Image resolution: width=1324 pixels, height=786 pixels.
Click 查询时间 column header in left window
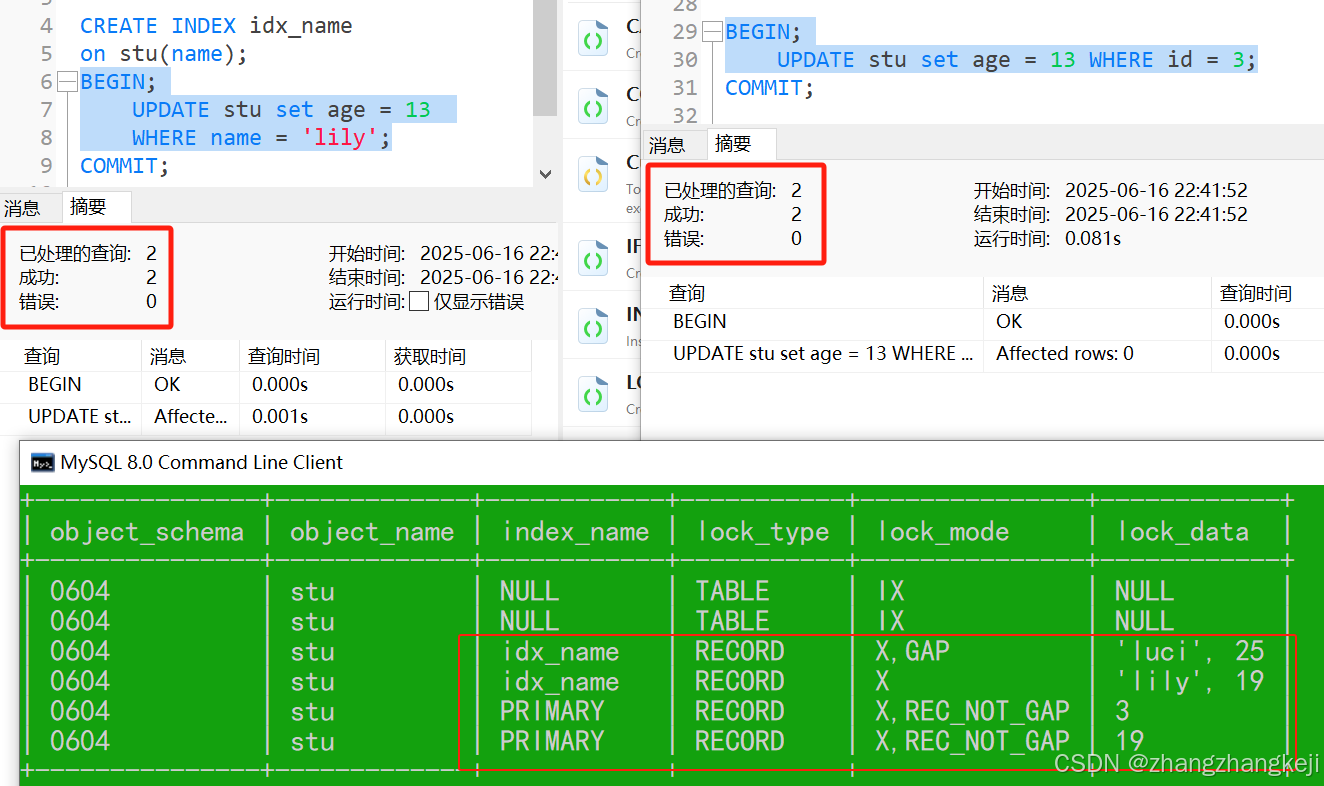pos(284,356)
